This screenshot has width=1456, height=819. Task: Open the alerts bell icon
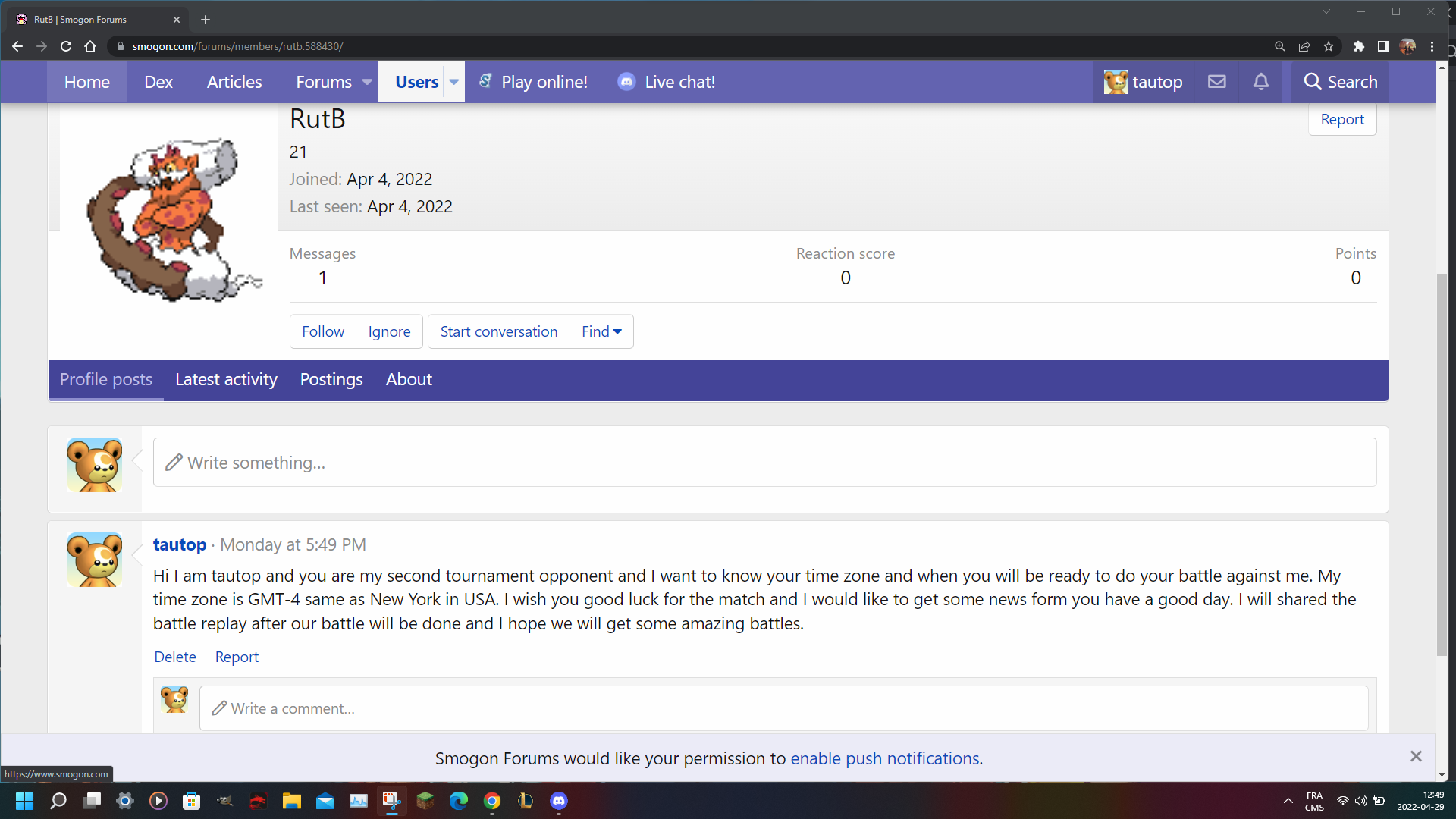click(x=1260, y=82)
